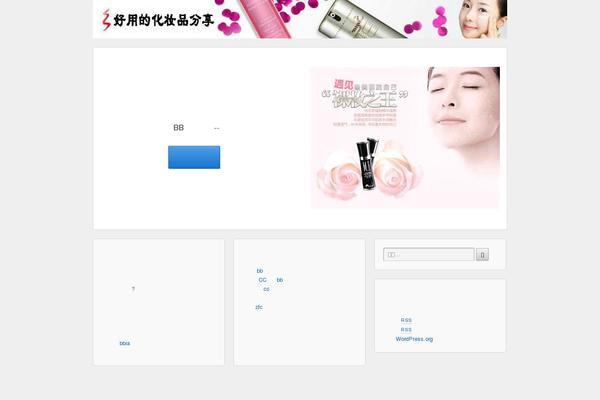Focus the search input field
600x400 pixels.
pos(429,254)
